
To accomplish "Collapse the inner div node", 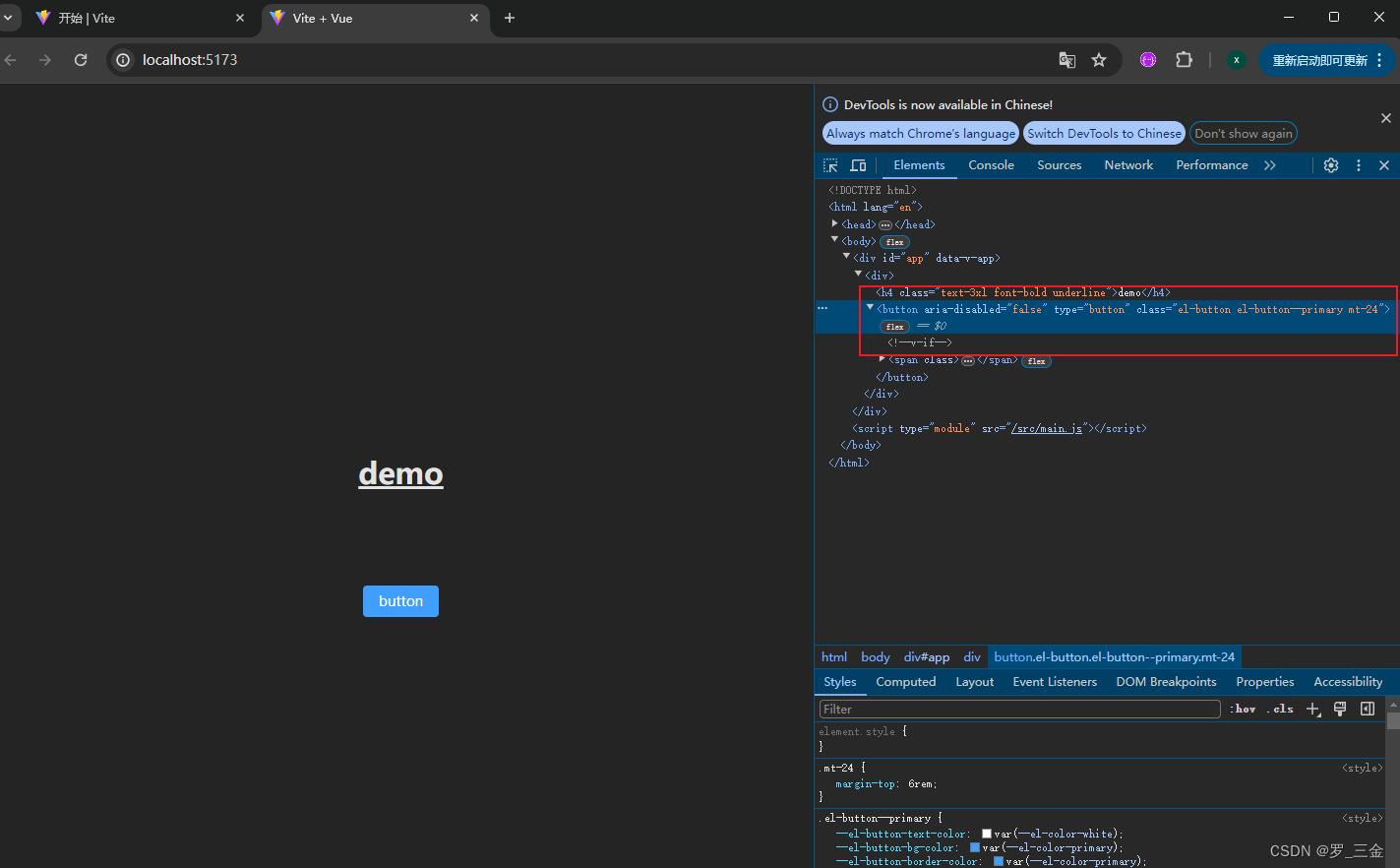I will 858,274.
